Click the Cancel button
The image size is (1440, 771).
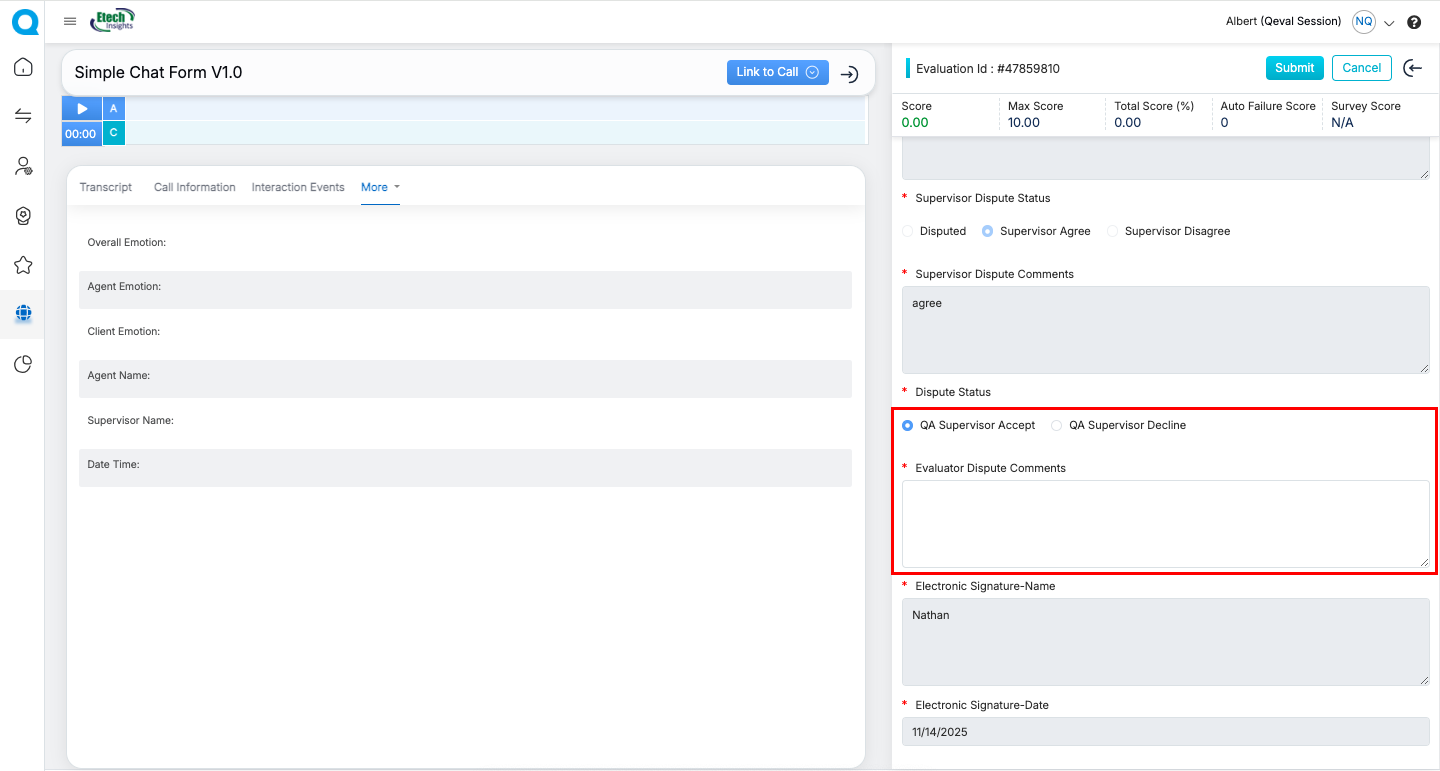tap(1361, 68)
